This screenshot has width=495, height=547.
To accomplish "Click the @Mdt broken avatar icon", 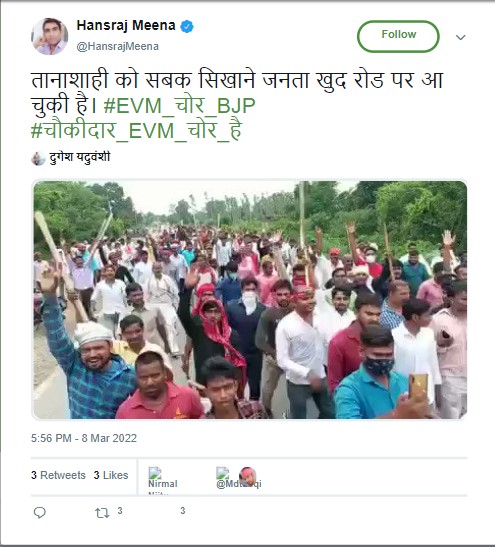I will 223,473.
